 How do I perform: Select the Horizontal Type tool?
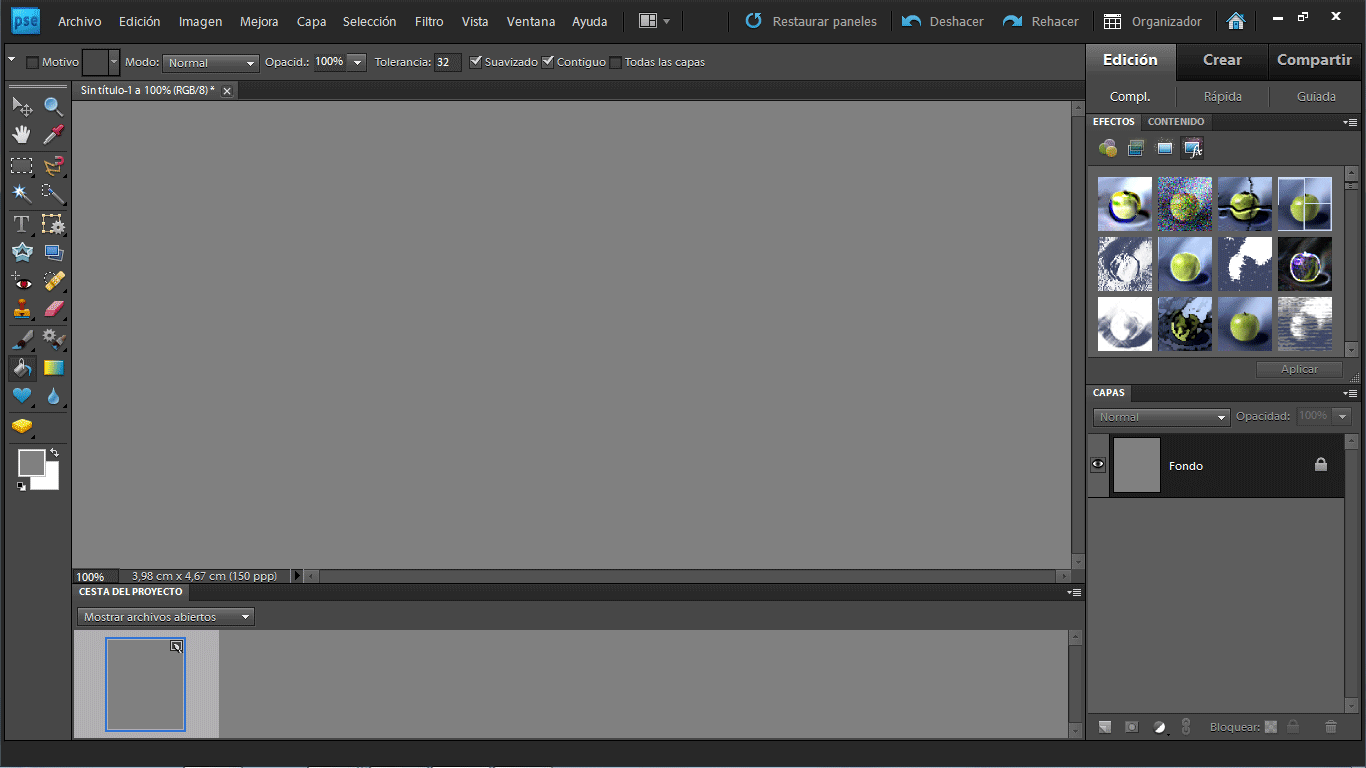[21, 224]
